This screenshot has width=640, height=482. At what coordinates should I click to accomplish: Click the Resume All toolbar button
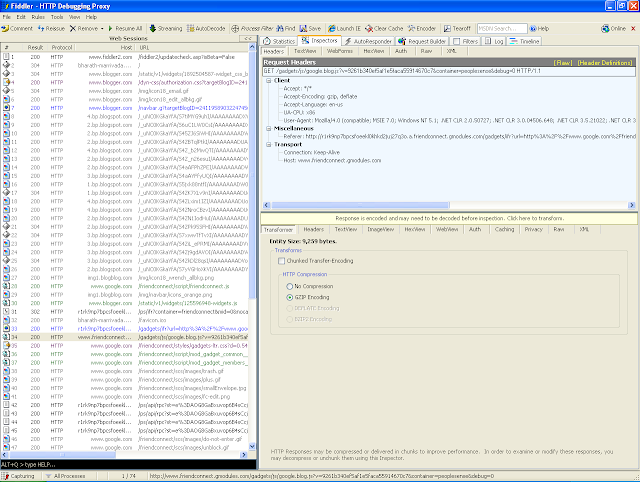(x=125, y=29)
